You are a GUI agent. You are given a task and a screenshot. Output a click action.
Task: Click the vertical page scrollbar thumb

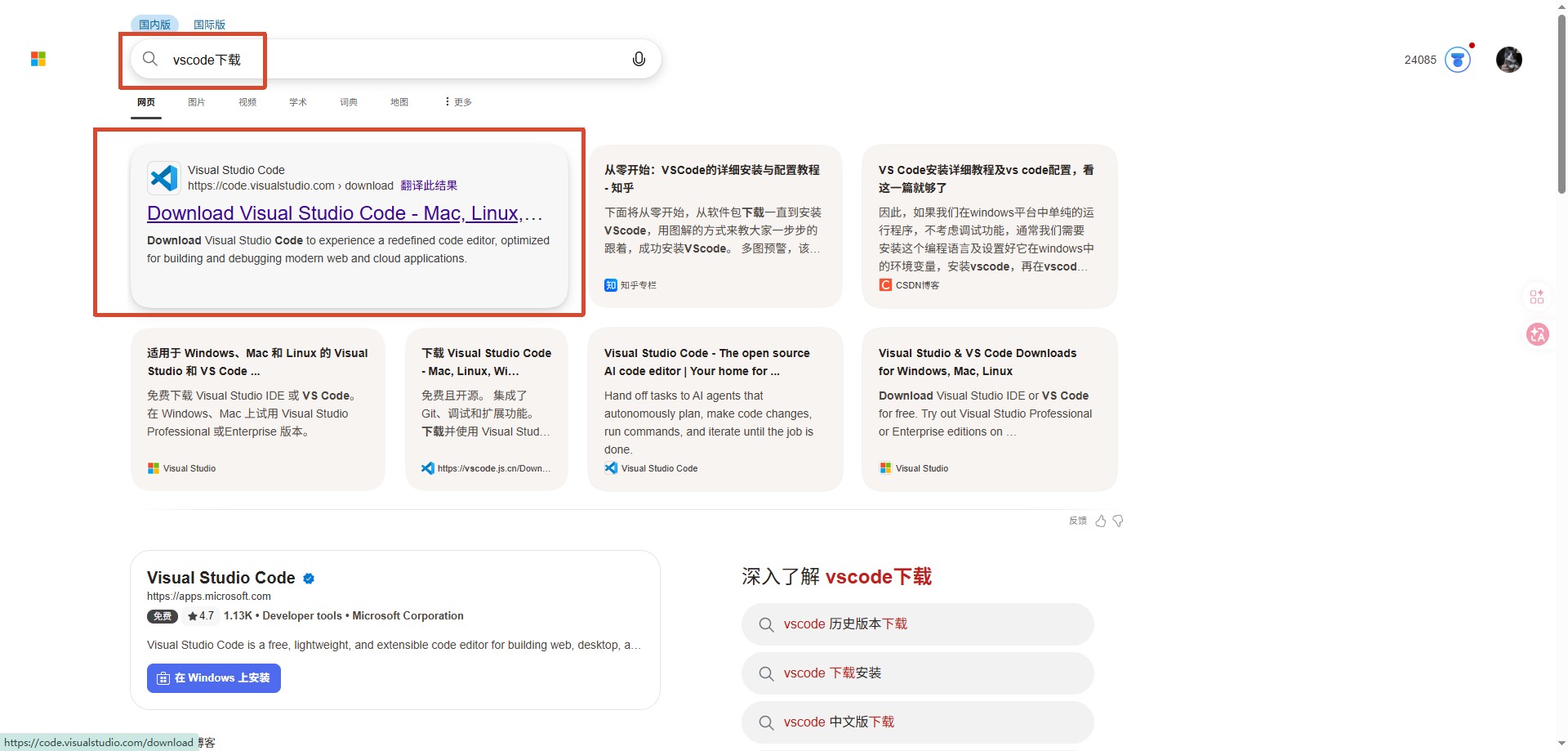(x=1561, y=105)
